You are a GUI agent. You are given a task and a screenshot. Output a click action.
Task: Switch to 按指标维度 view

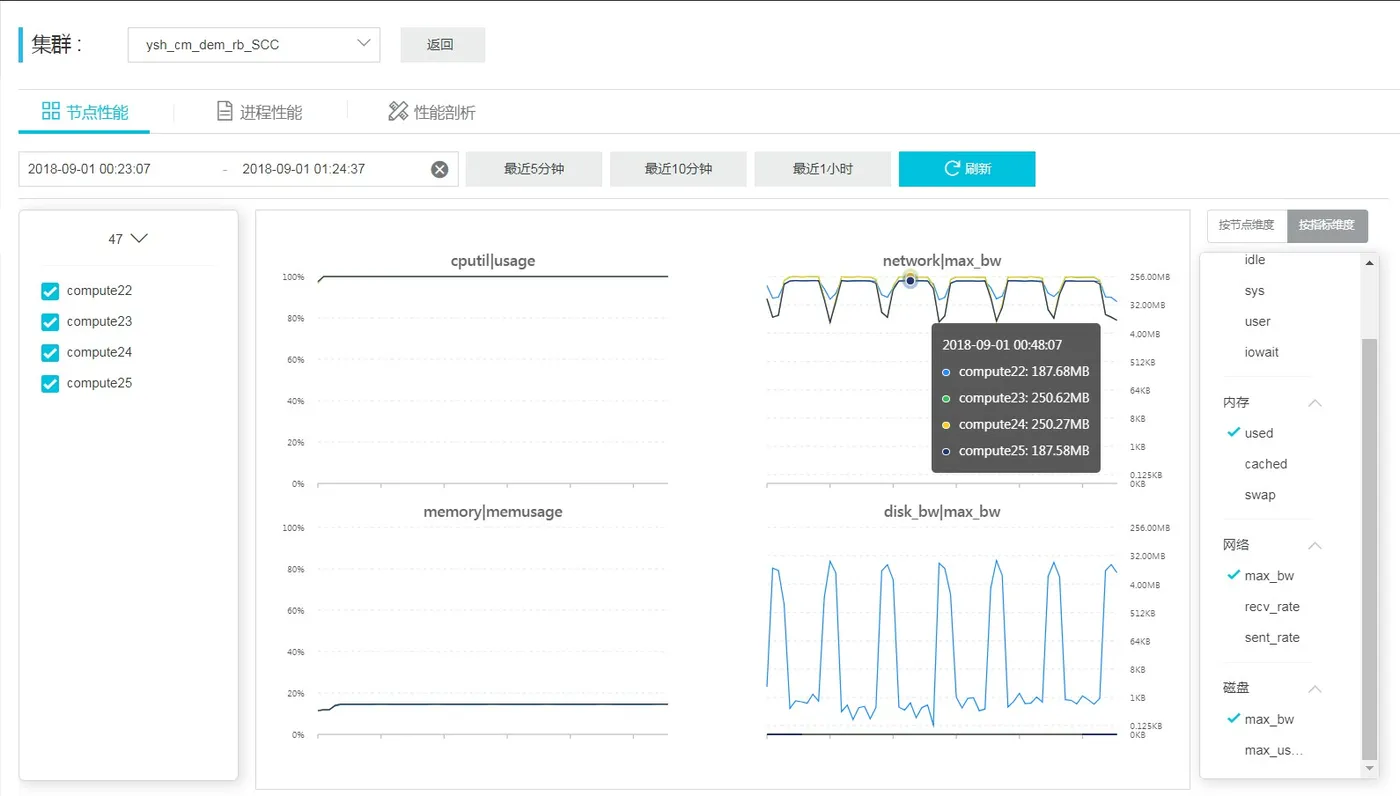pyautogui.click(x=1327, y=225)
